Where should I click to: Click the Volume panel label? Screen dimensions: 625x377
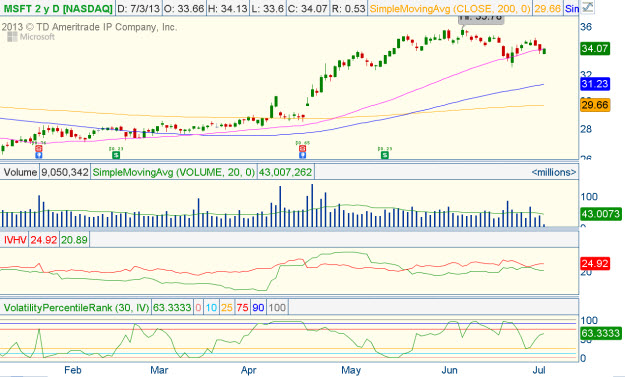pyautogui.click(x=20, y=172)
